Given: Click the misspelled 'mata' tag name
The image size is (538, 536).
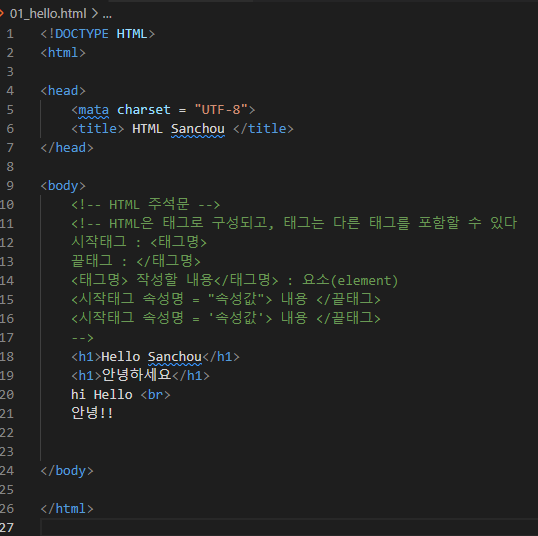Looking at the screenshot, I should pyautogui.click(x=94, y=110).
